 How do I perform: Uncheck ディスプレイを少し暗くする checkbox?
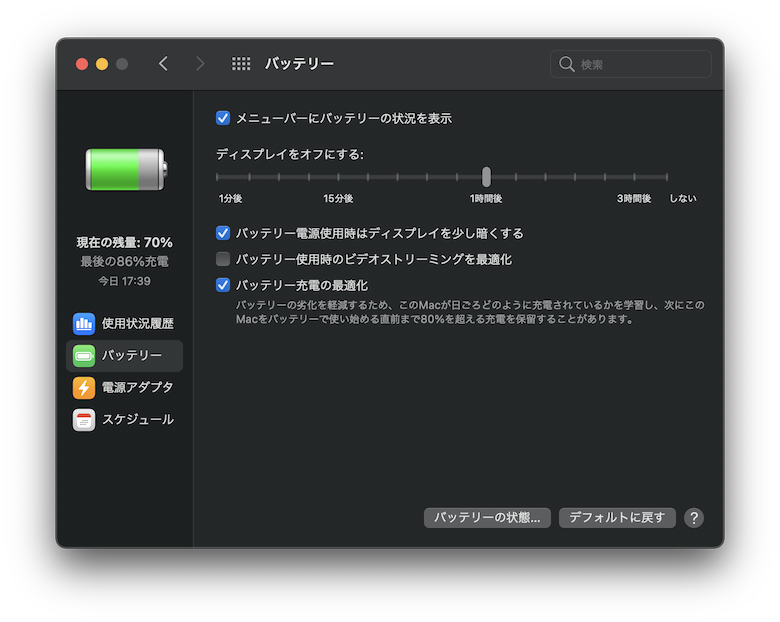(223, 233)
